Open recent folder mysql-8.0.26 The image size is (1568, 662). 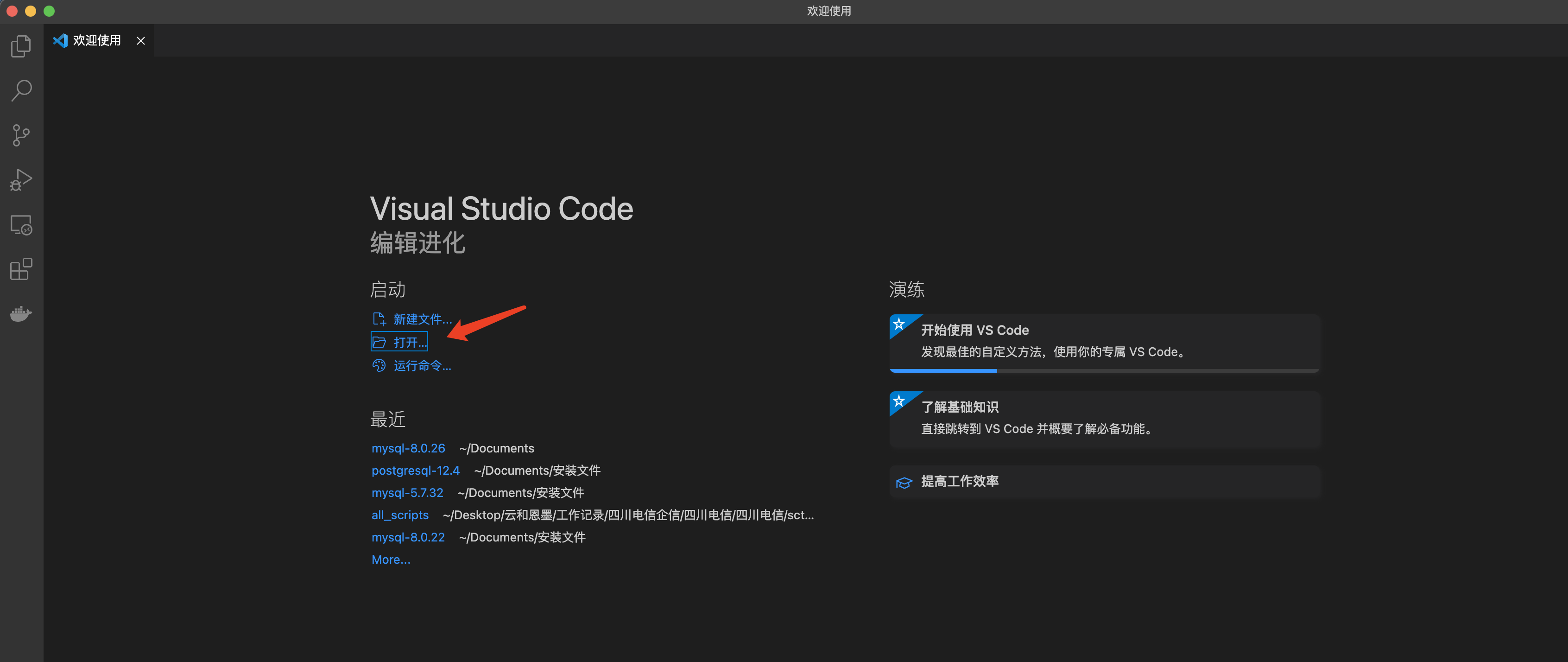(408, 448)
